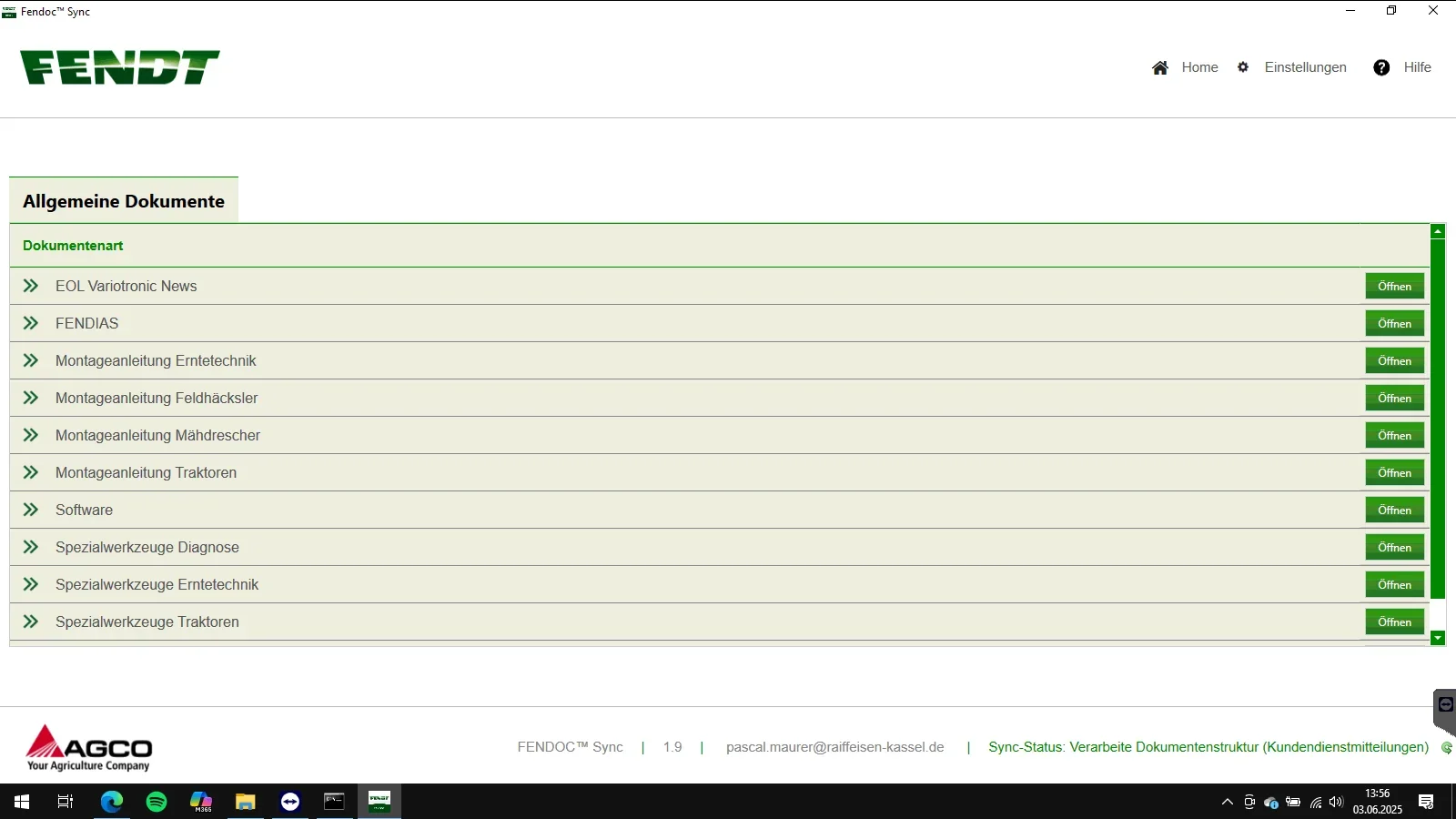This screenshot has width=1456, height=819.
Task: Select the Software text label
Action: tap(84, 510)
